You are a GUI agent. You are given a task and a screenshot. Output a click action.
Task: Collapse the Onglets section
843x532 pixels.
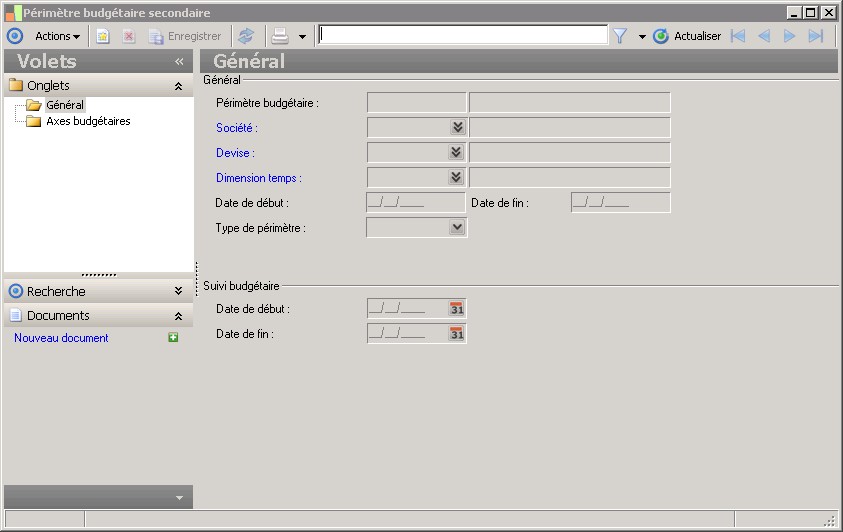click(x=178, y=86)
